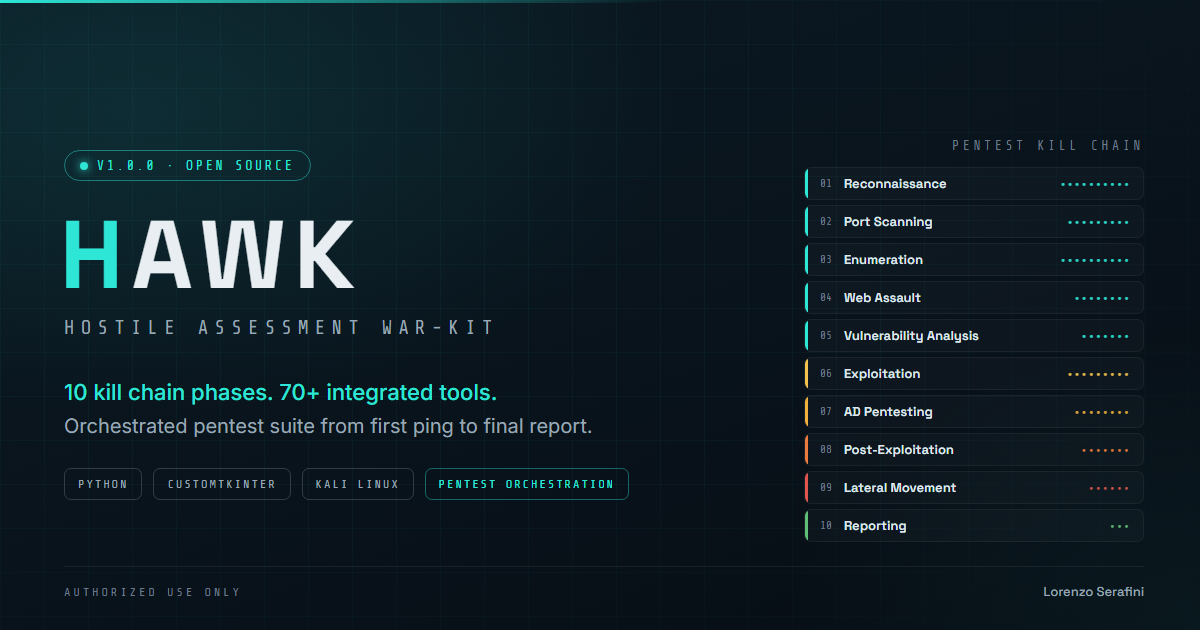Click the HAWK title logo

click(210, 254)
